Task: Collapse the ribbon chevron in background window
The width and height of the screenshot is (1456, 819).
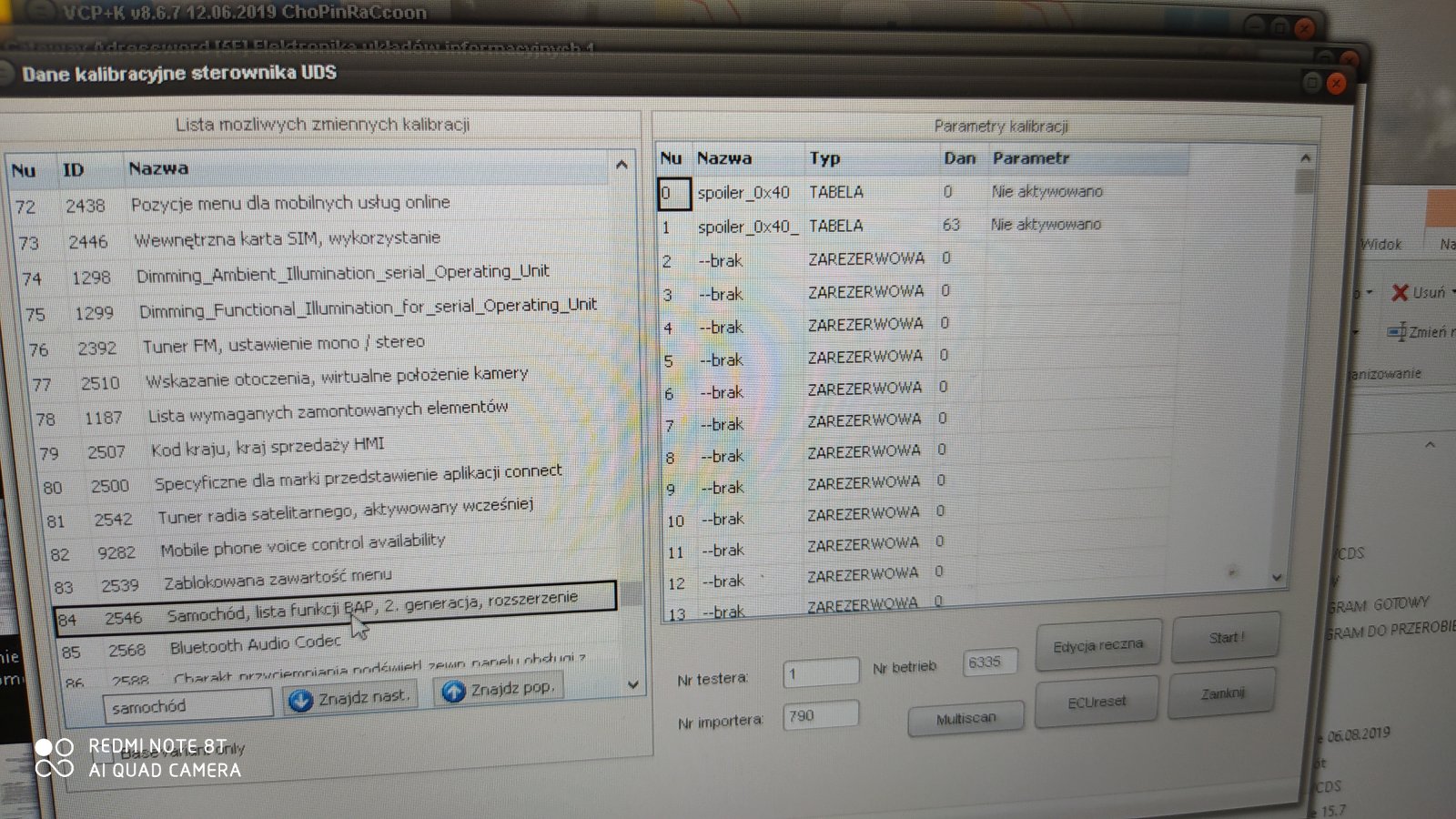Action: [x=1430, y=445]
